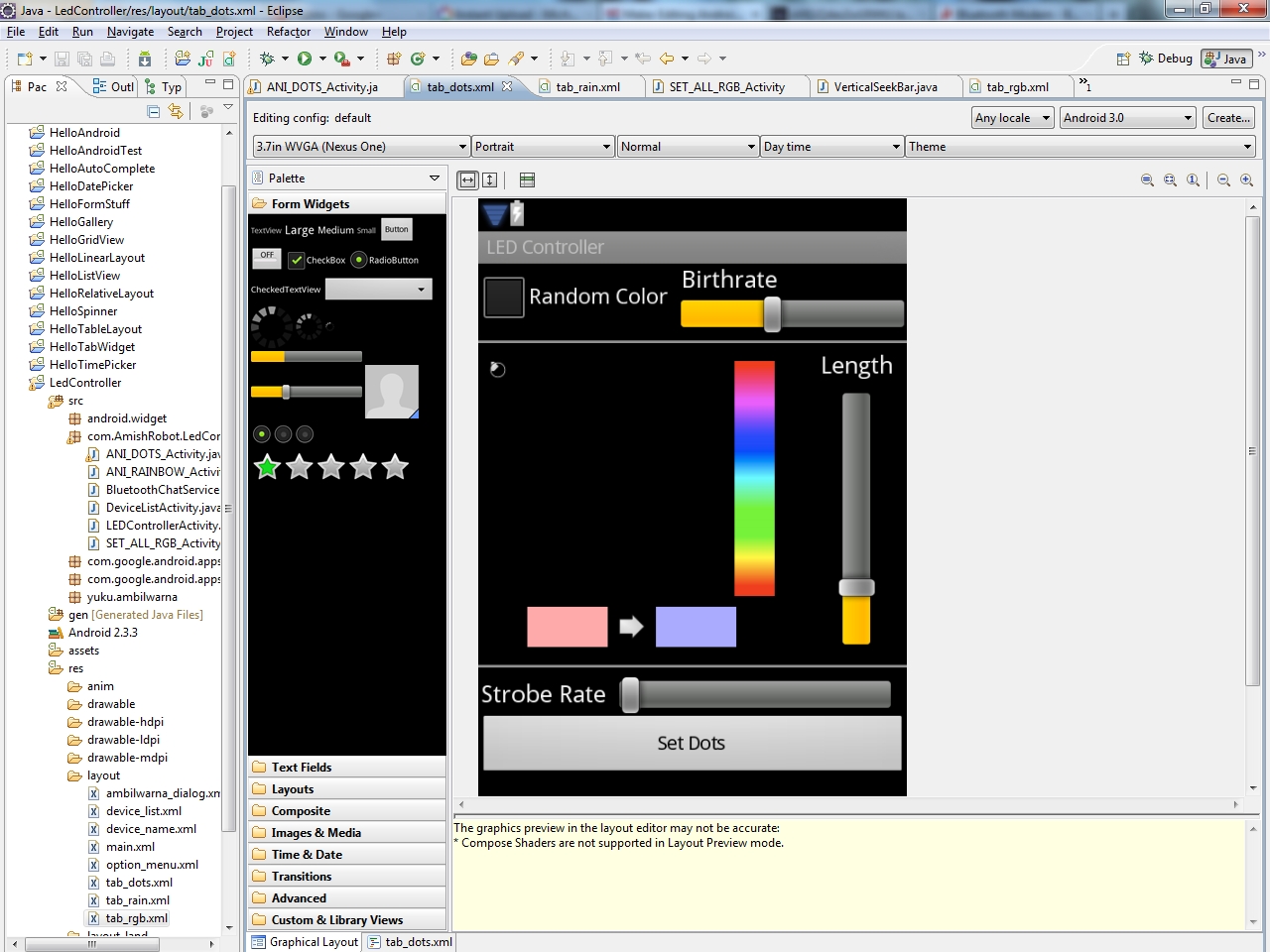The image size is (1270, 952).
Task: Click the New Java package icon
Action: click(394, 59)
